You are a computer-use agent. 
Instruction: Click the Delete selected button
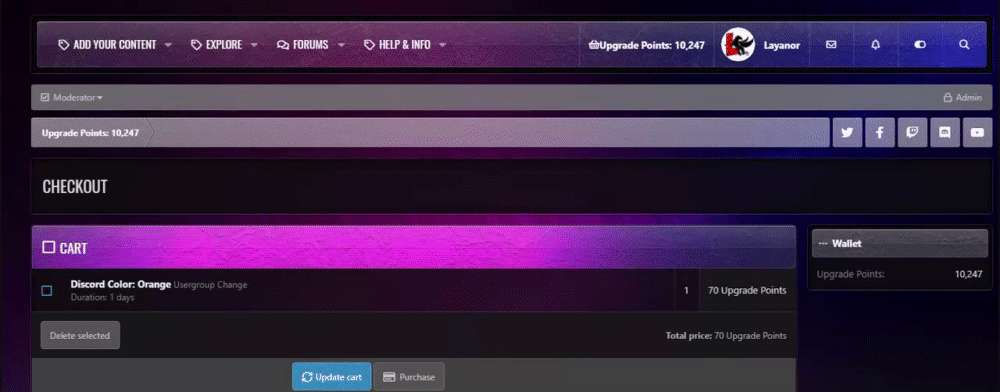[80, 335]
